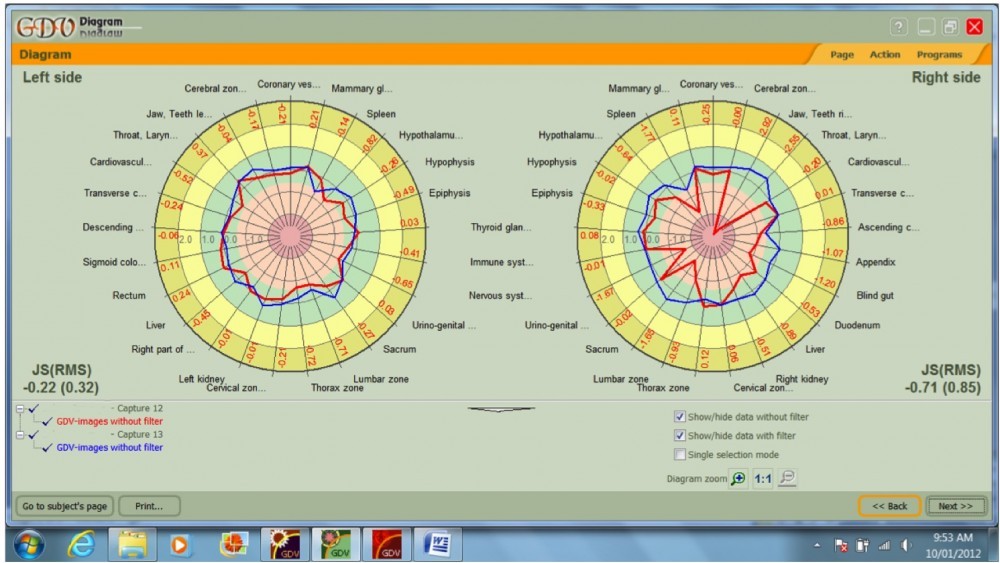This screenshot has height=563, width=1000.
Task: Click the Appendix label
Action: click(x=876, y=262)
